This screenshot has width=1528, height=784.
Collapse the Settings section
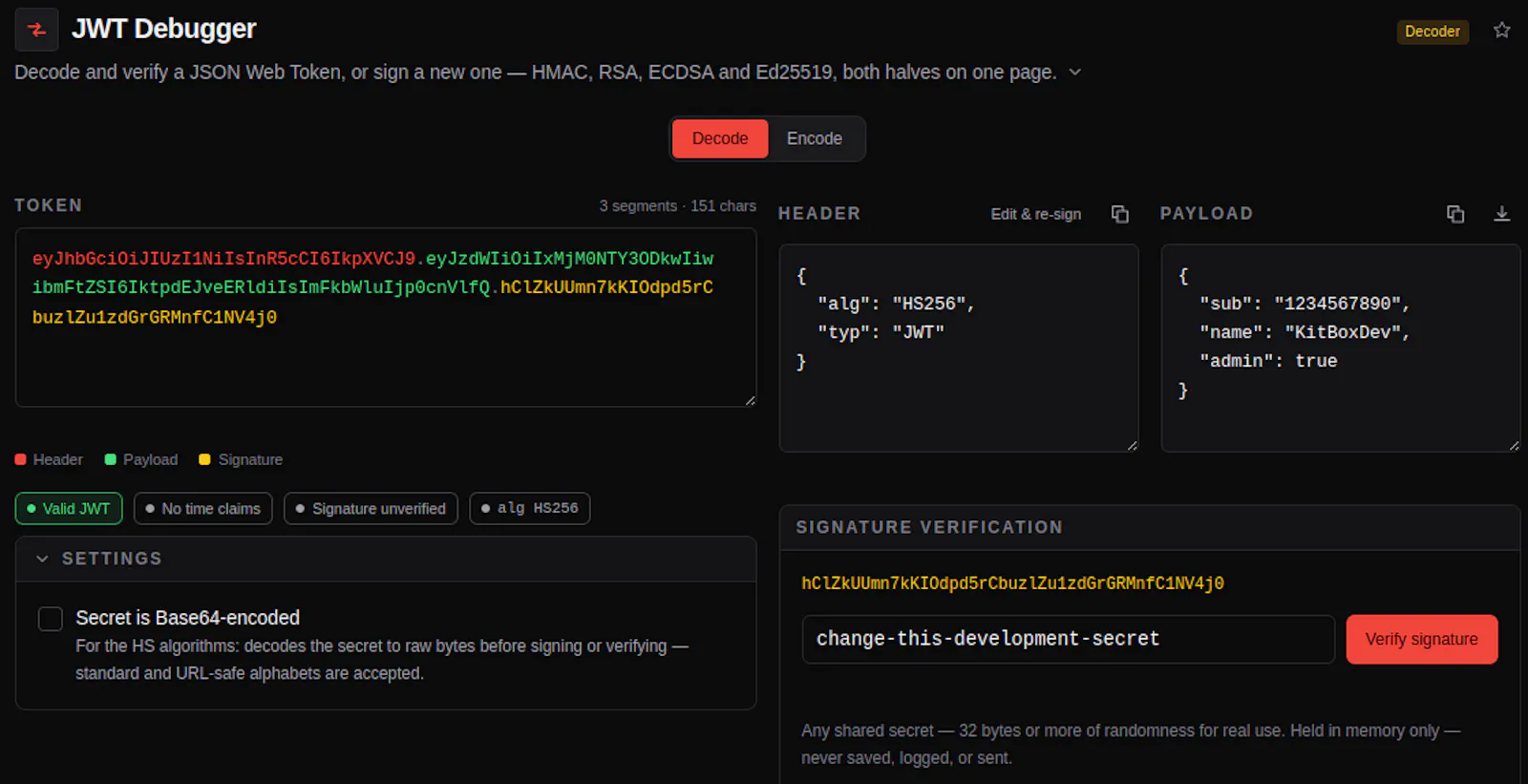pos(386,559)
